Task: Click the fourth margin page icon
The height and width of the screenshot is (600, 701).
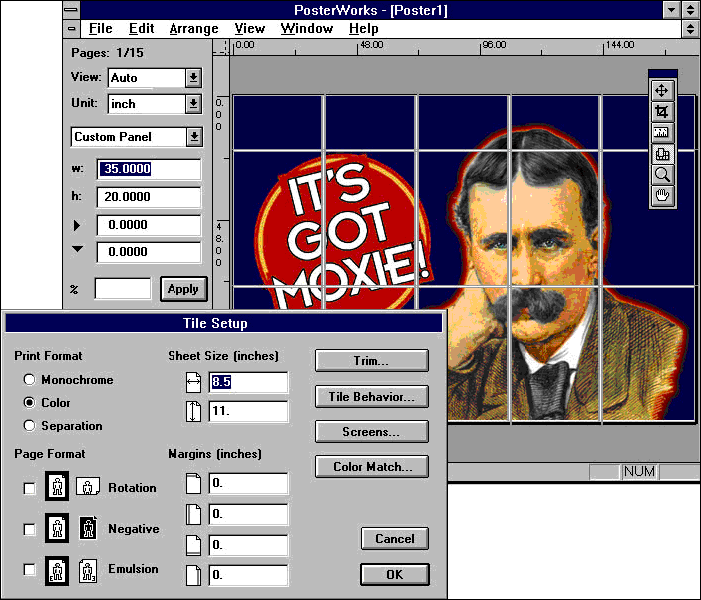Action: click(193, 575)
